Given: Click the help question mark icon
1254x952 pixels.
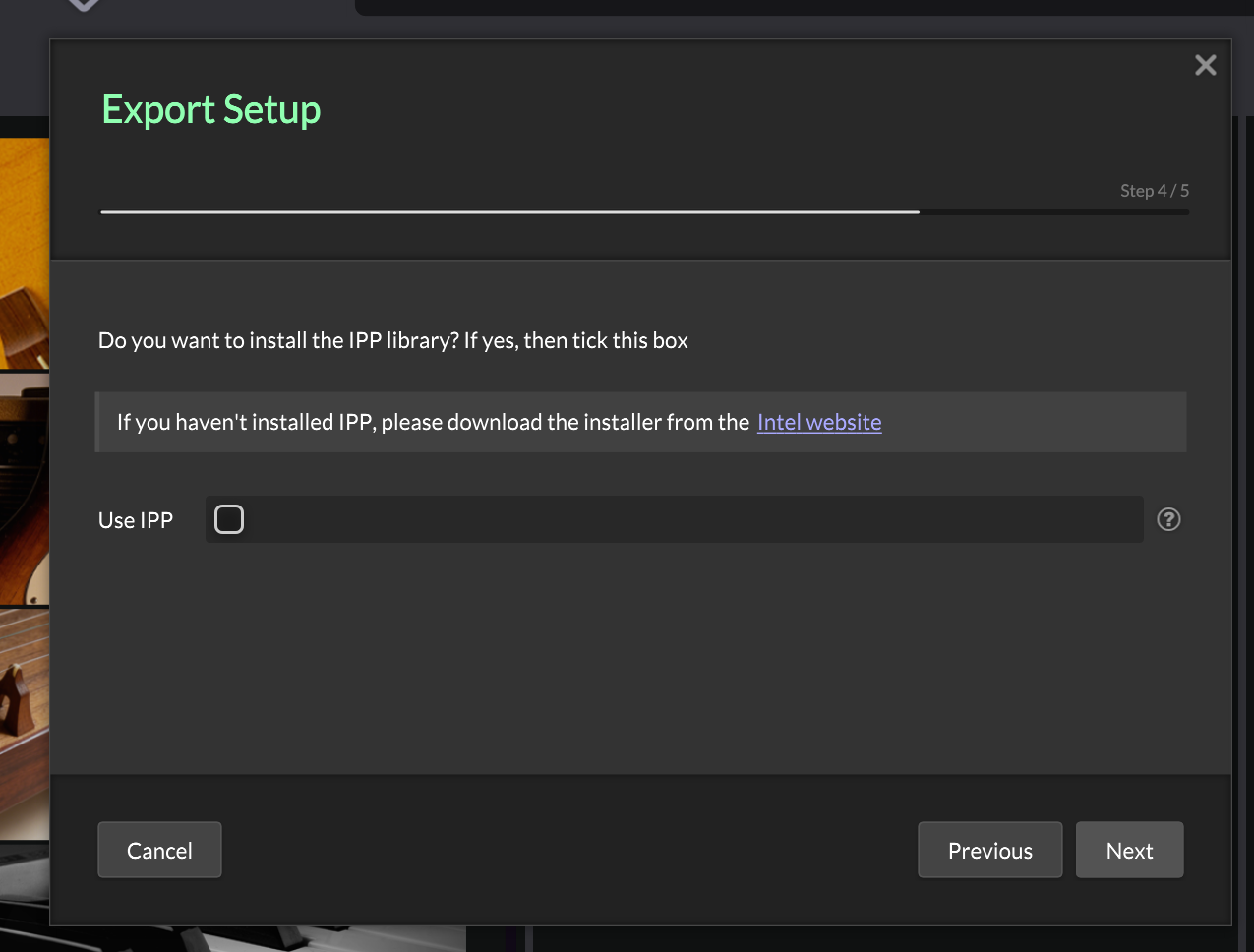Looking at the screenshot, I should (x=1168, y=519).
